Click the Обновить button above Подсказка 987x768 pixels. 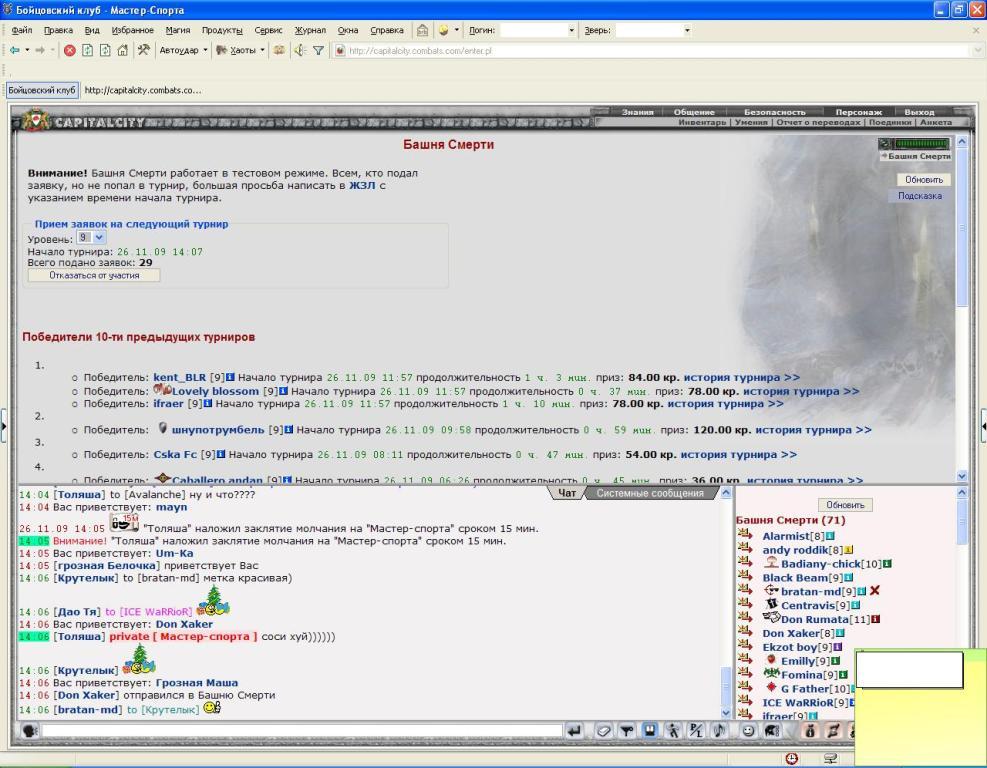click(923, 179)
